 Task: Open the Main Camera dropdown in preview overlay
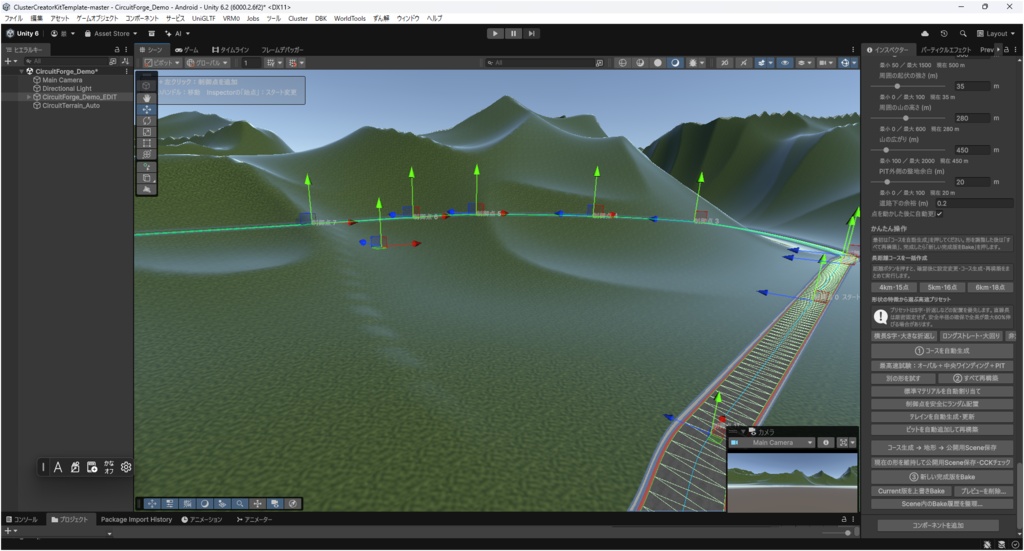pyautogui.click(x=771, y=443)
